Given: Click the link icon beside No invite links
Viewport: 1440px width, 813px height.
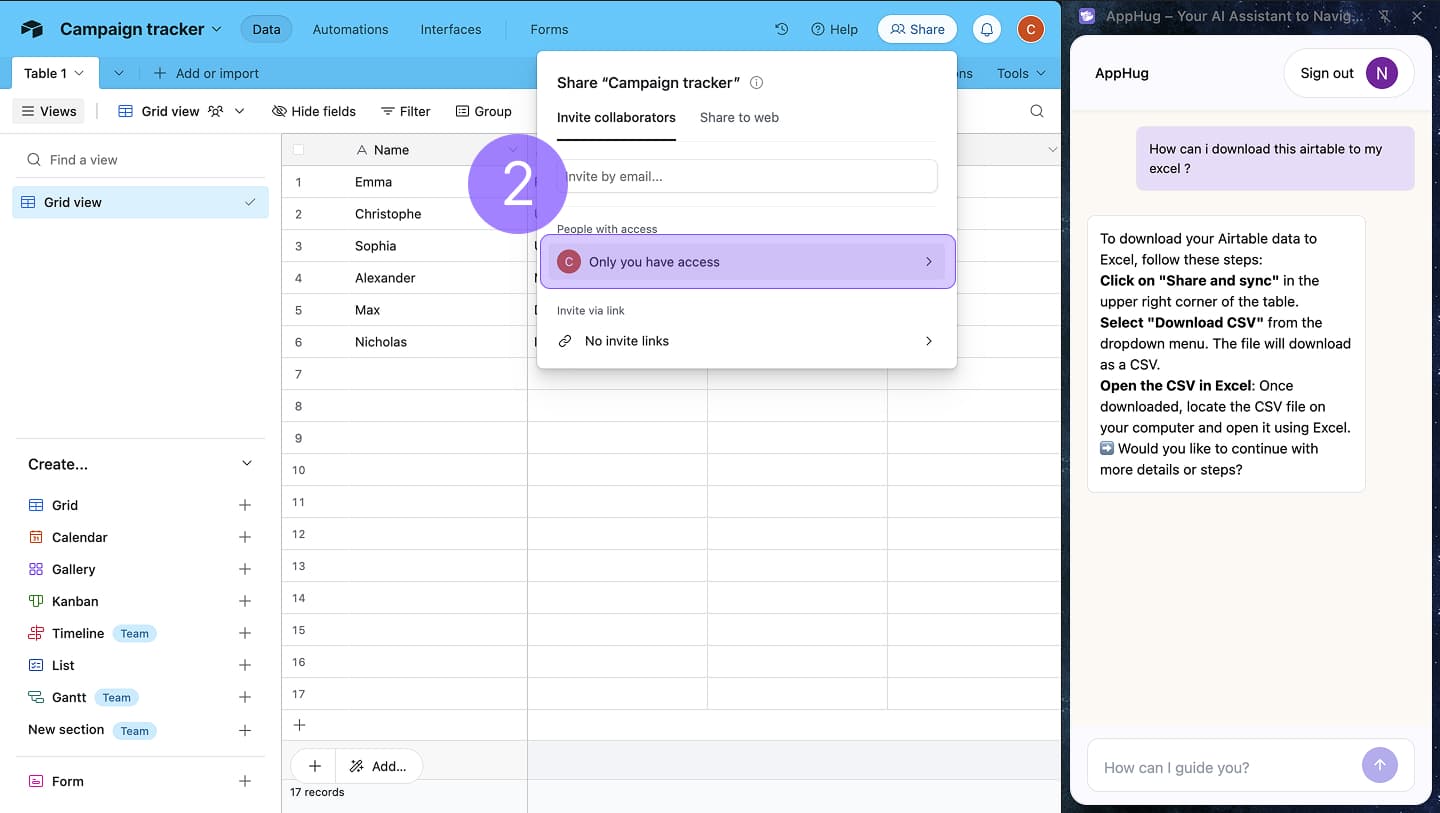Looking at the screenshot, I should click(x=565, y=341).
